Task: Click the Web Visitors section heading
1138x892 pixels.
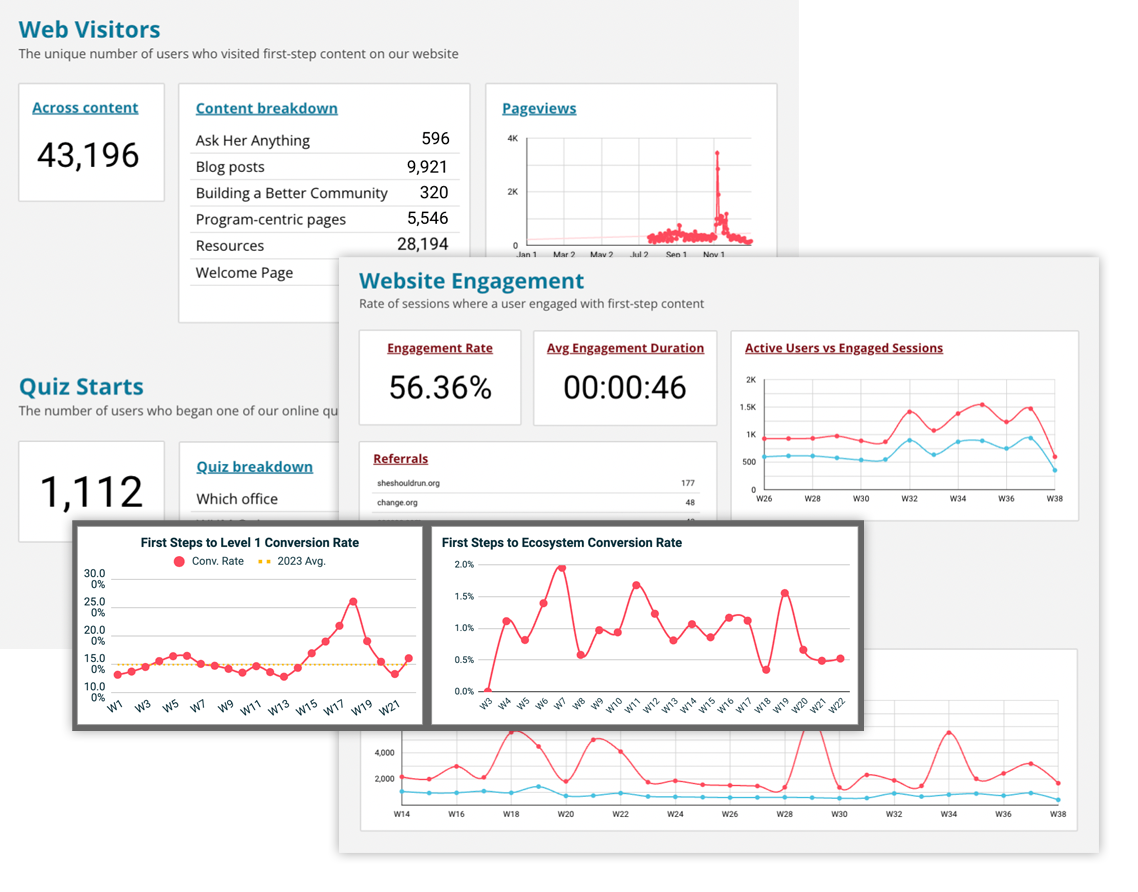Action: (x=89, y=29)
